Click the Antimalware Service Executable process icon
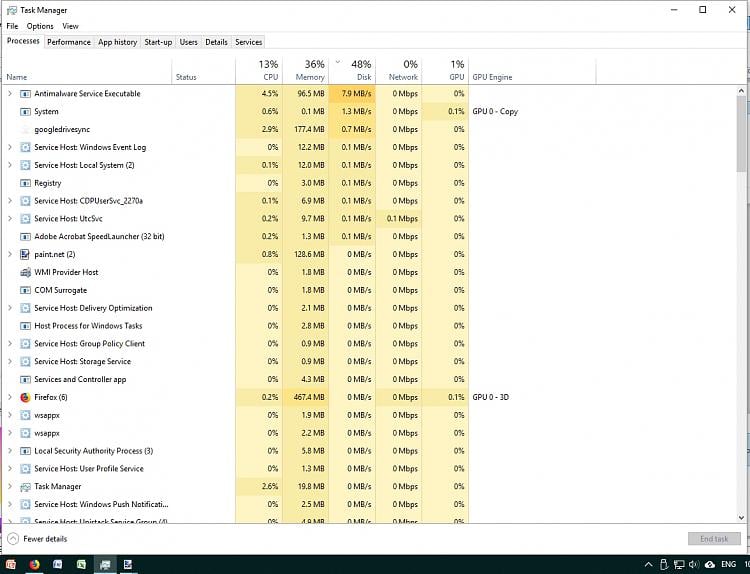 (25, 94)
